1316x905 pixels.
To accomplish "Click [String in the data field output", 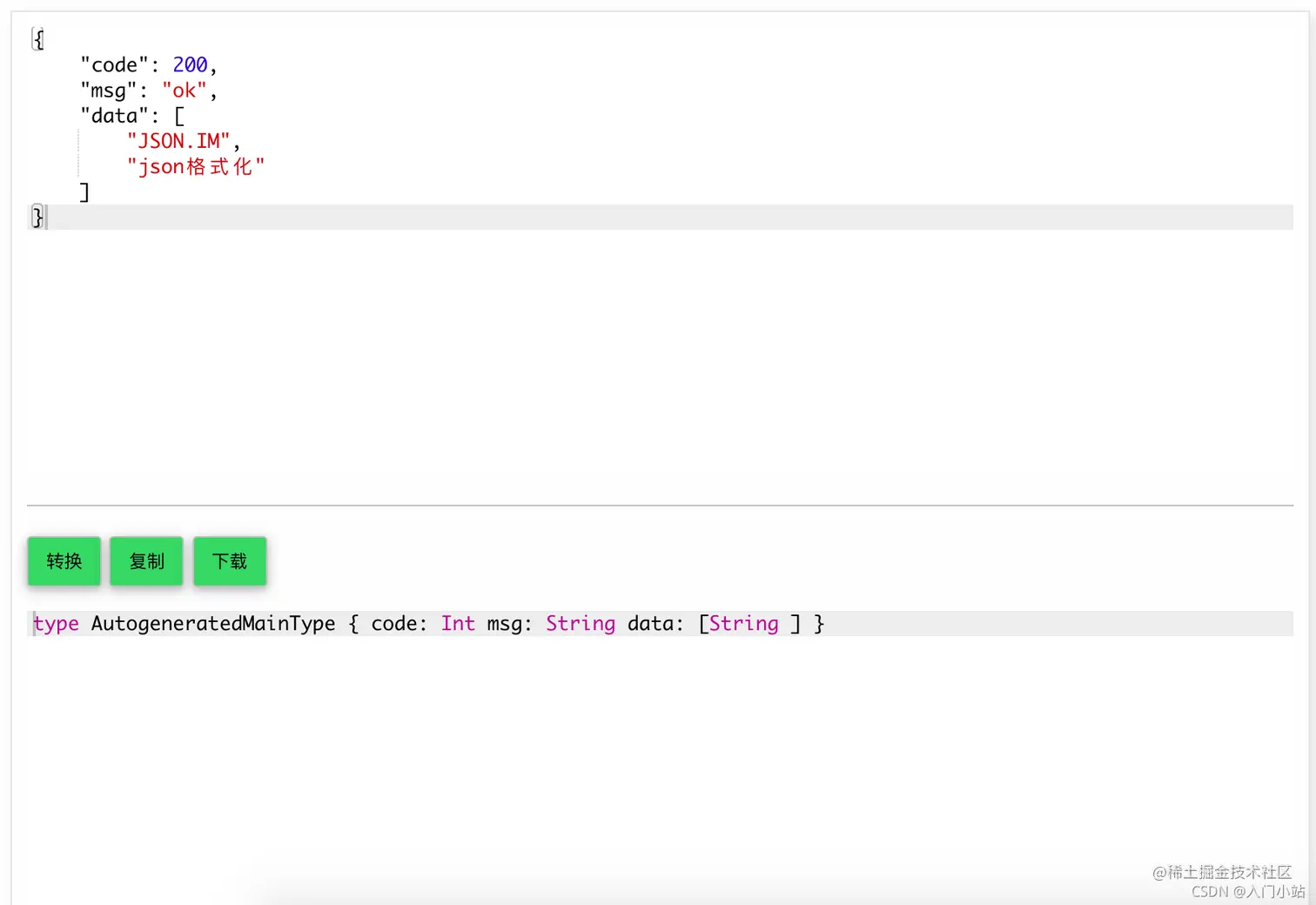I will (x=738, y=624).
